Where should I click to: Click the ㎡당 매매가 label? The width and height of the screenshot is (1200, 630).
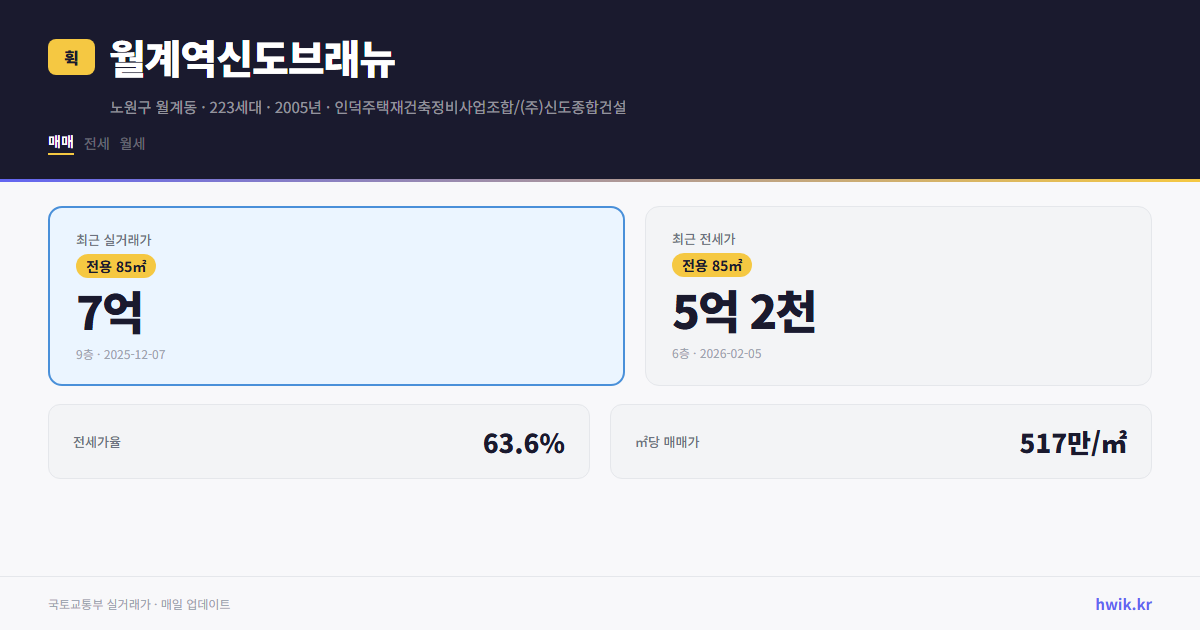664,441
